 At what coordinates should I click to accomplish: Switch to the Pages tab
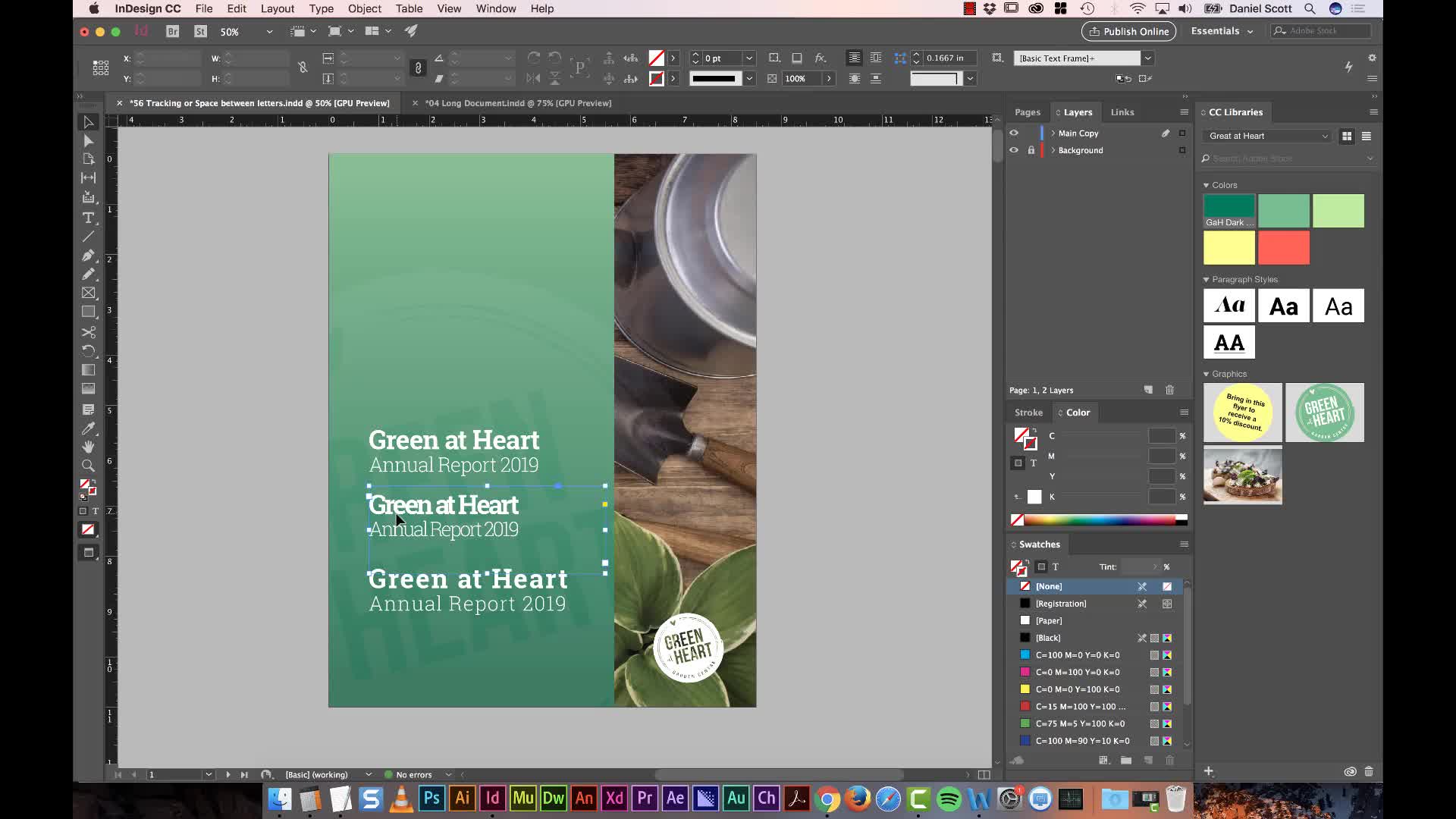[1028, 112]
